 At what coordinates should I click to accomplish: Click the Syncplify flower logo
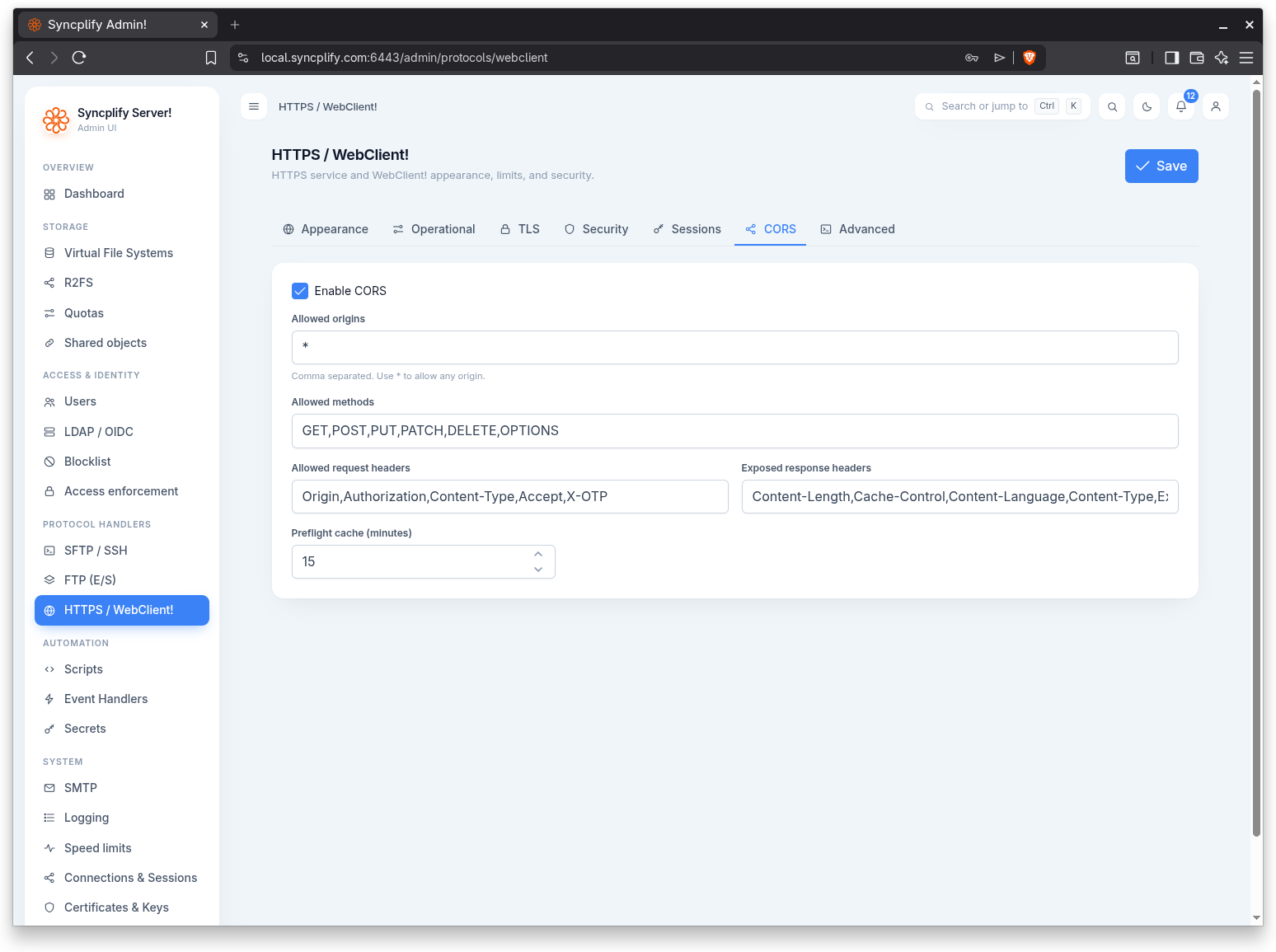click(x=56, y=120)
